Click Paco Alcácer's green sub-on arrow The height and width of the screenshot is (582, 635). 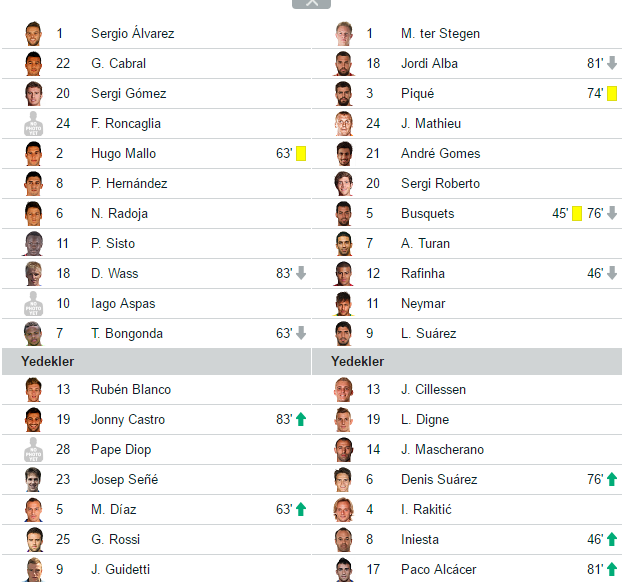click(x=612, y=570)
